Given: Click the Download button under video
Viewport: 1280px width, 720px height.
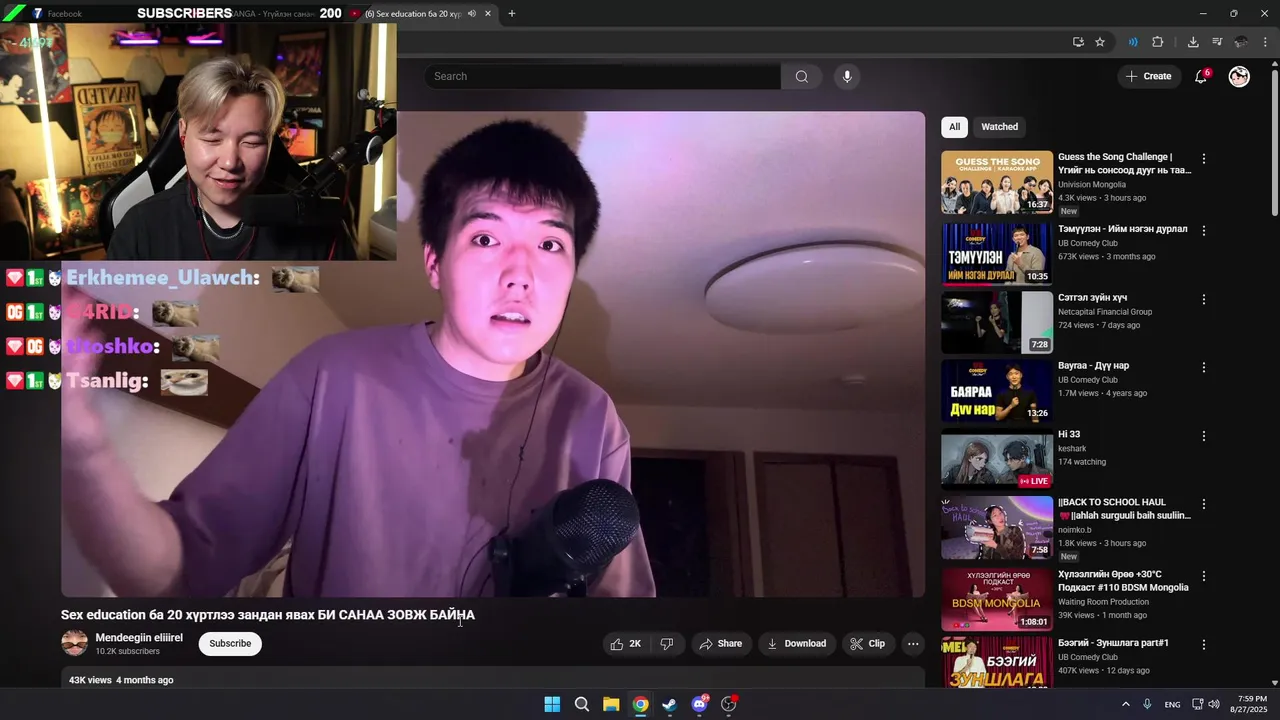Looking at the screenshot, I should (796, 644).
